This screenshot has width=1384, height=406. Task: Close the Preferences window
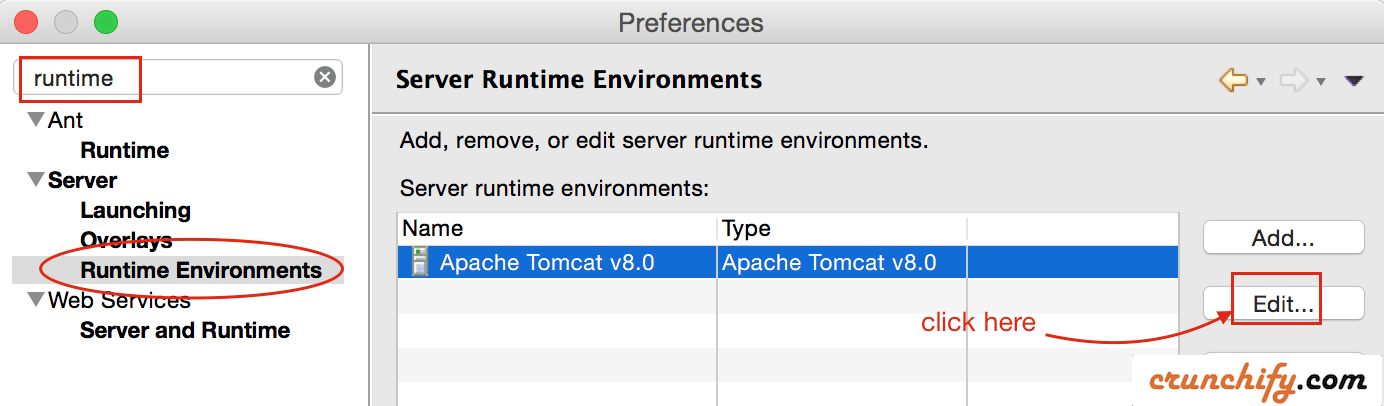(x=27, y=21)
